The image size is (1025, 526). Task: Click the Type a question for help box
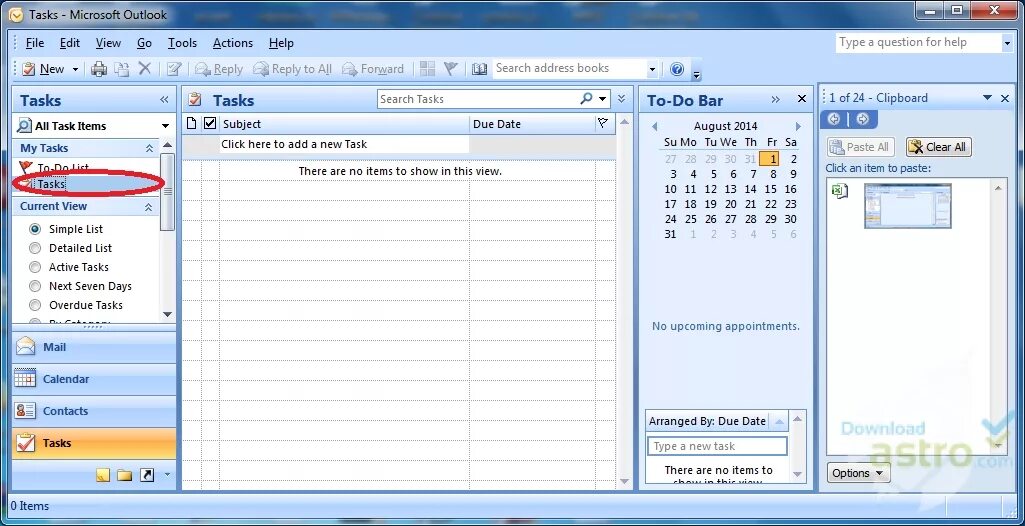point(918,42)
